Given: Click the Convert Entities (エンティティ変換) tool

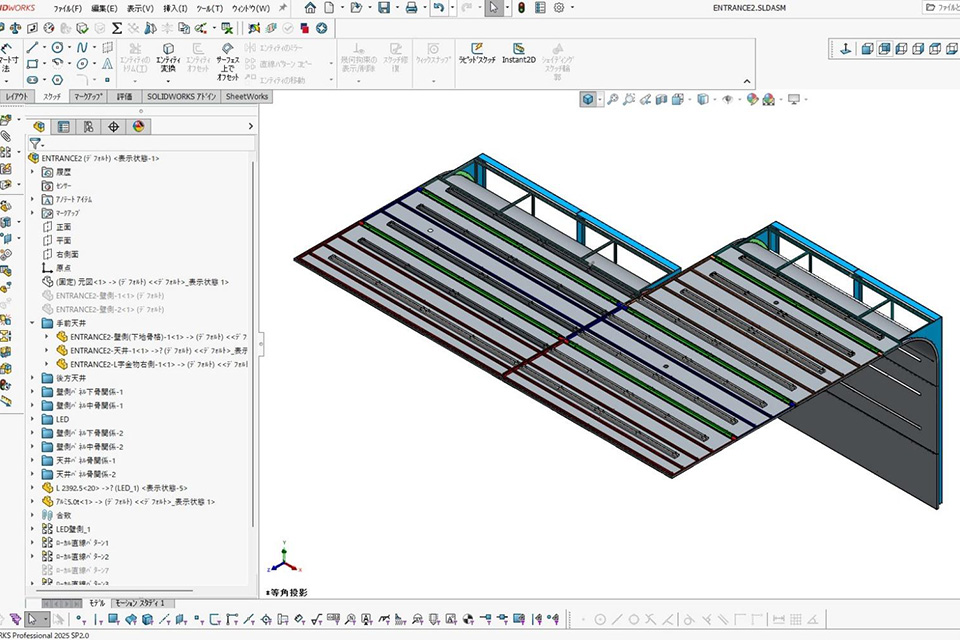Looking at the screenshot, I should click(x=167, y=54).
